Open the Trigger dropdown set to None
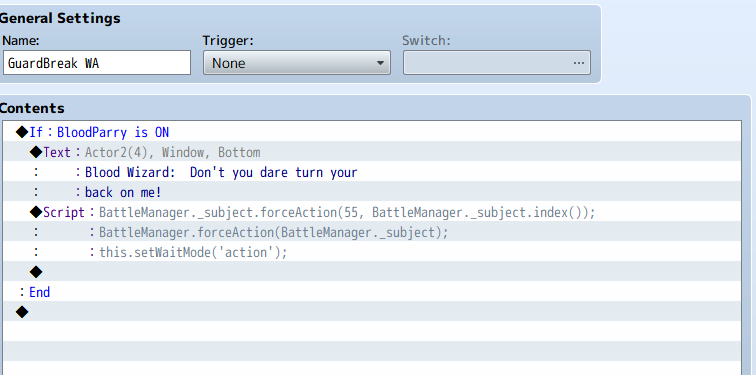 pyautogui.click(x=297, y=63)
